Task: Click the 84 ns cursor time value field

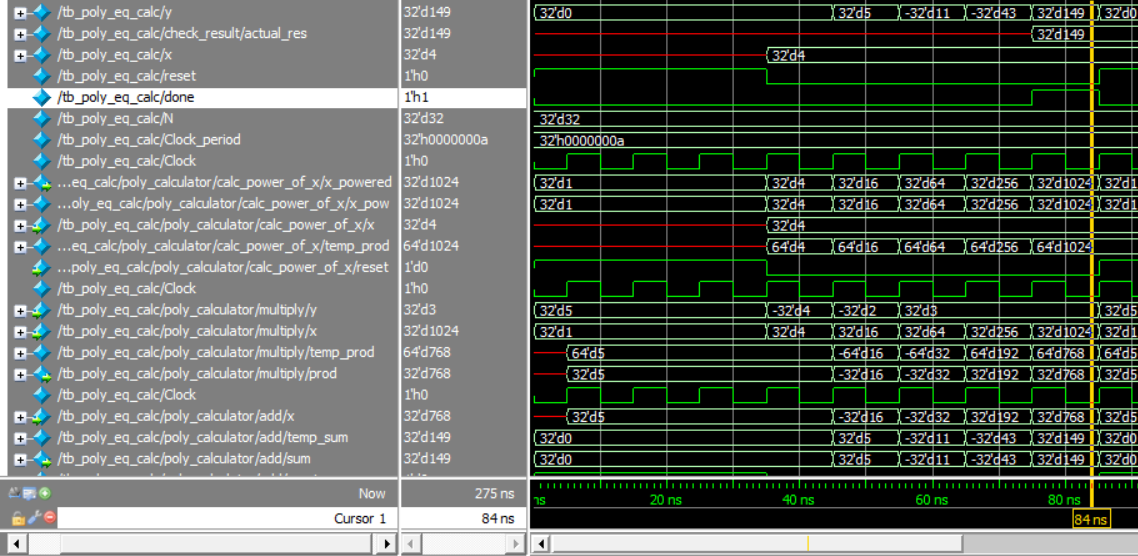Action: [x=463, y=518]
